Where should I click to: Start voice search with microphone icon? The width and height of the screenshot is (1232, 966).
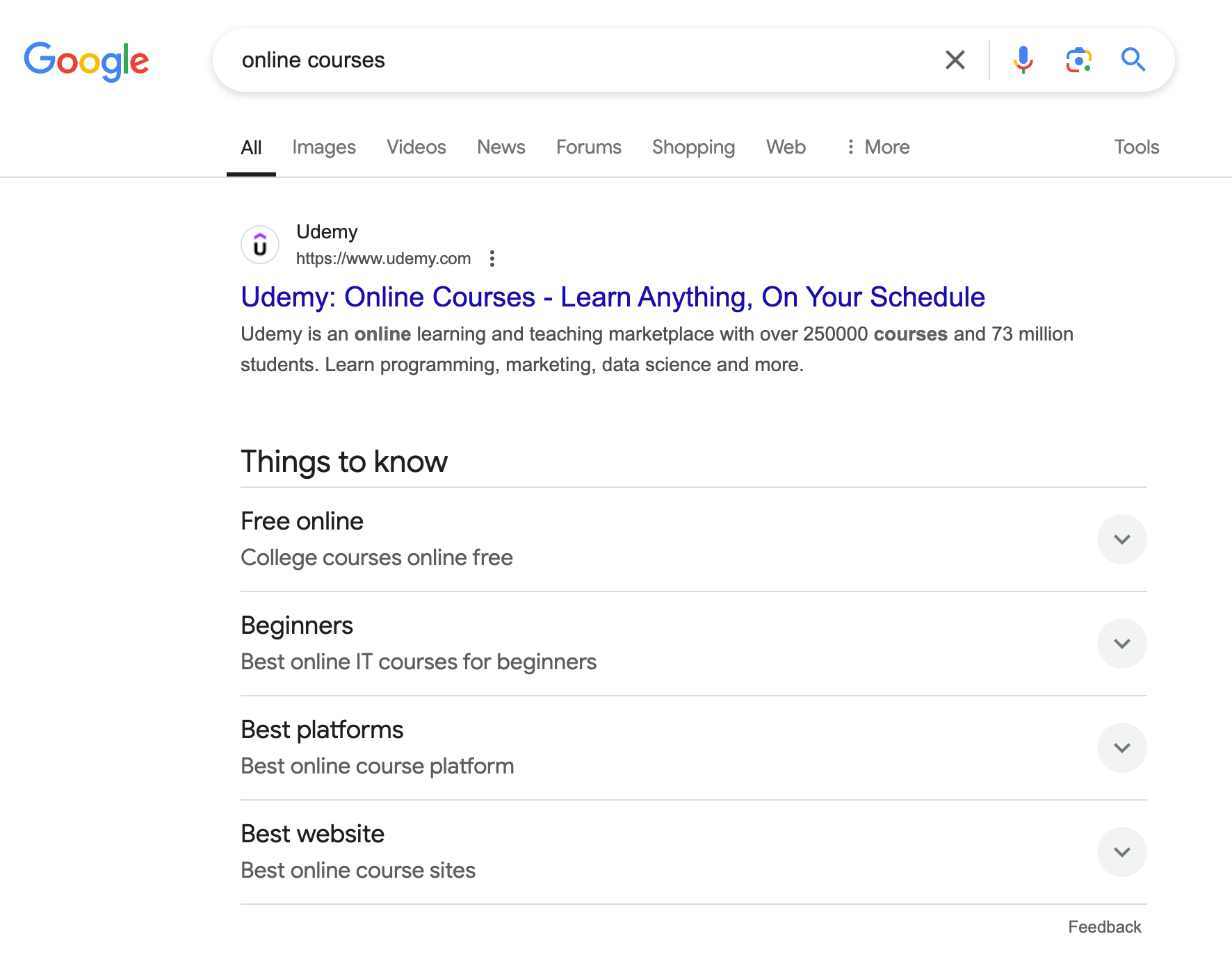(1023, 60)
